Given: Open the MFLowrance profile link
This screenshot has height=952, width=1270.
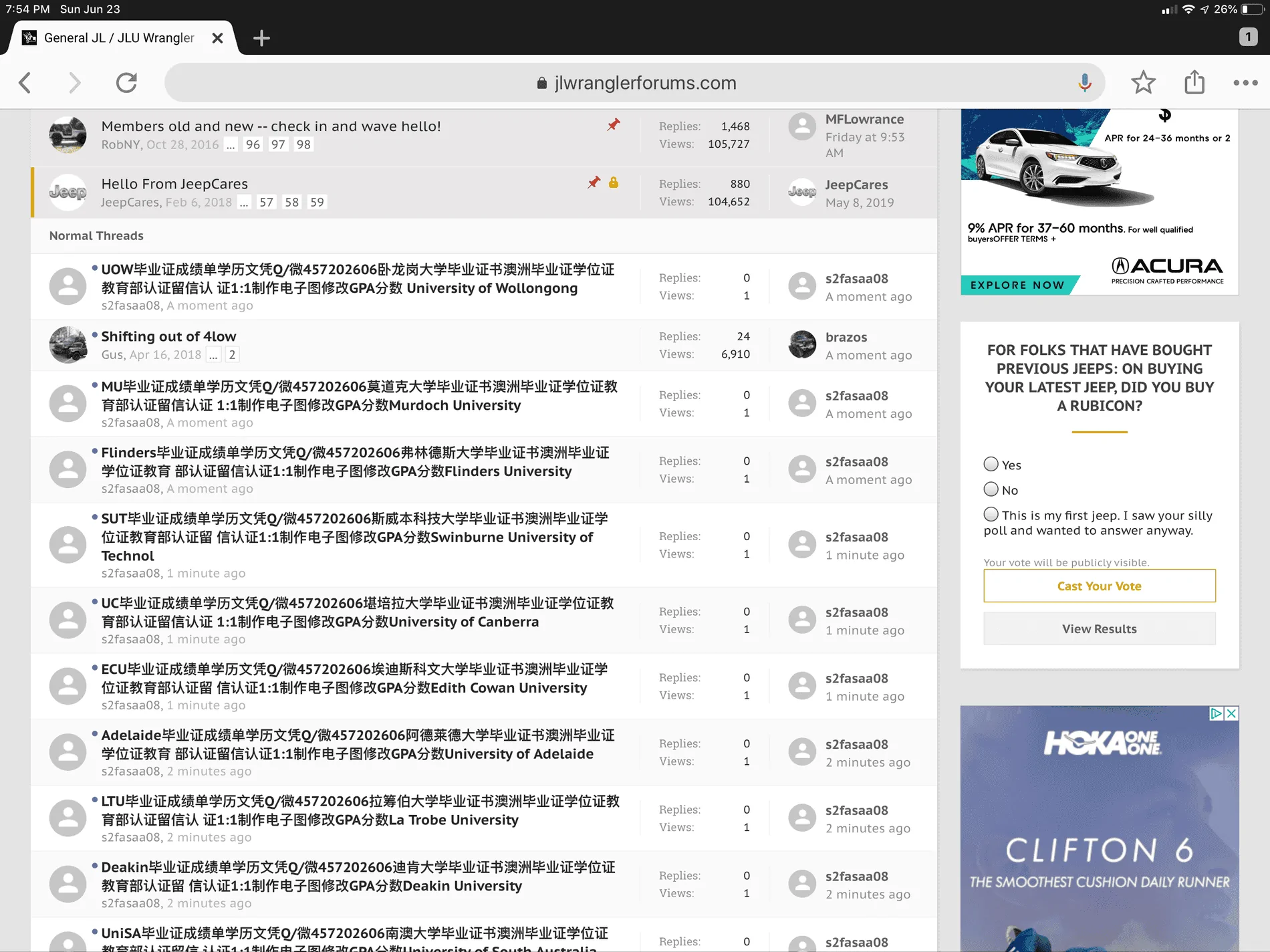Looking at the screenshot, I should [x=864, y=119].
